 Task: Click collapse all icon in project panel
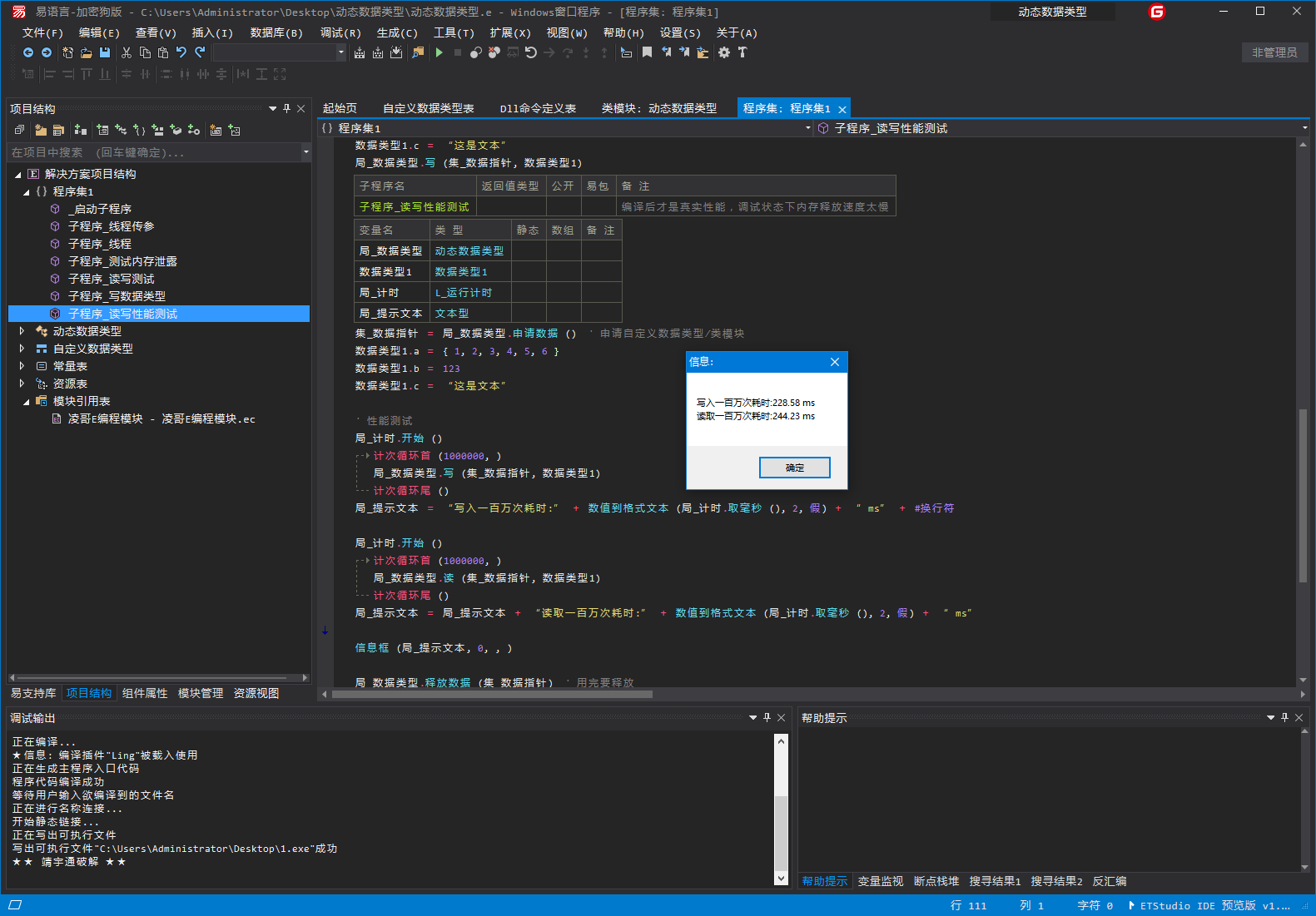[x=19, y=130]
